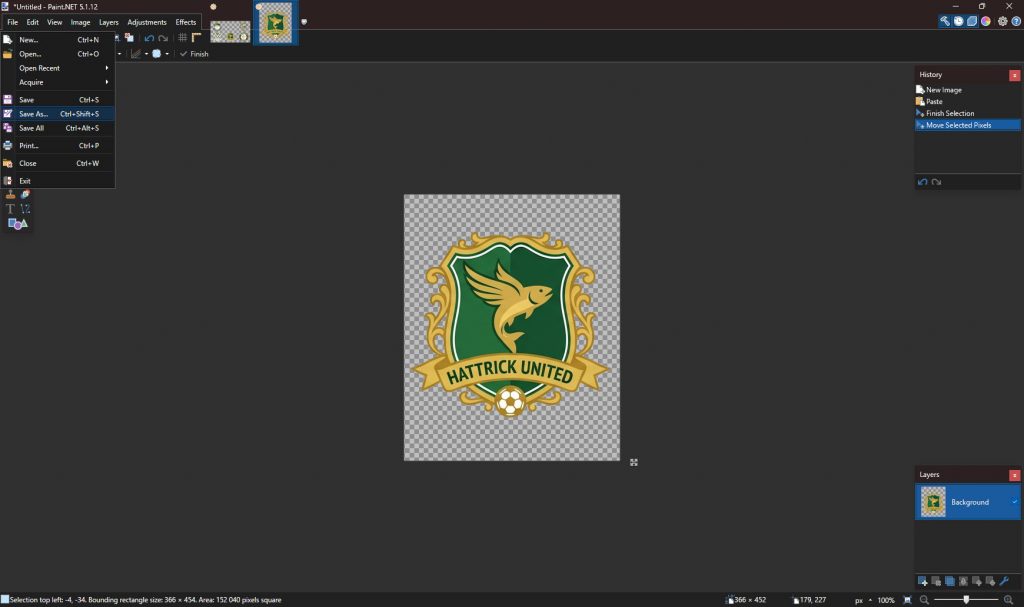This screenshot has width=1024, height=607.
Task: Select the Paste history entry
Action: click(x=934, y=102)
